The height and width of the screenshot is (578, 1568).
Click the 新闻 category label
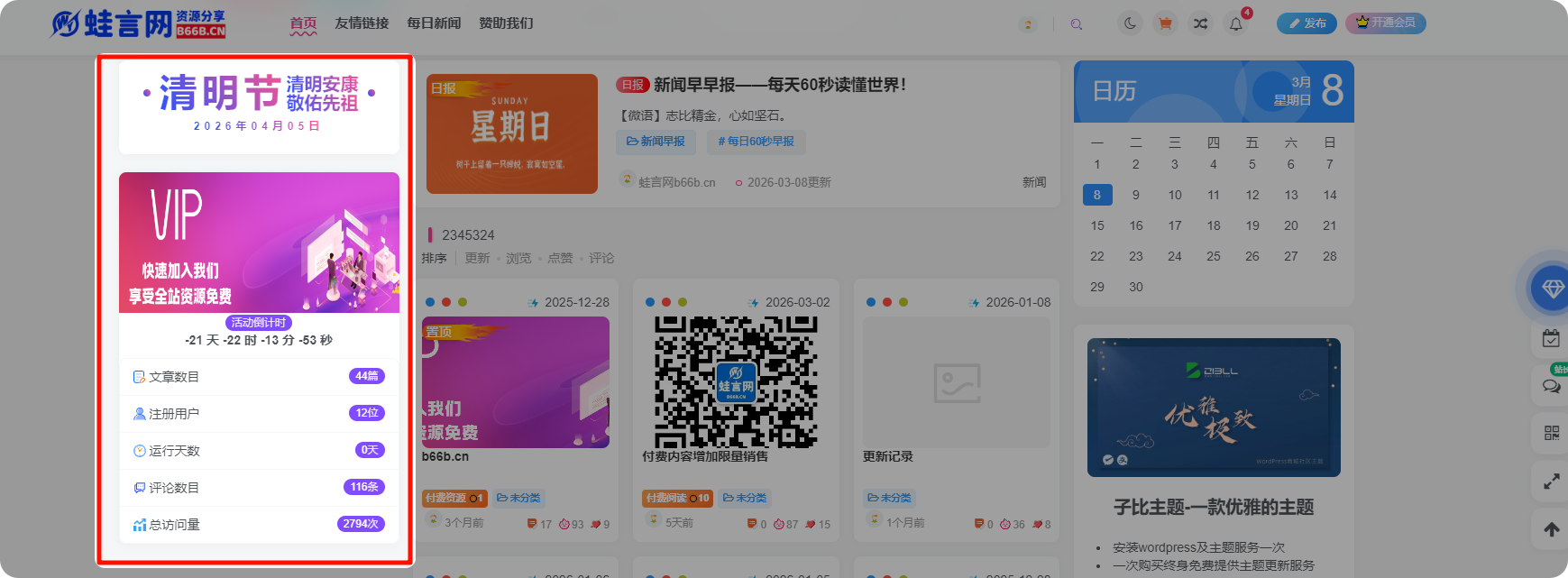(x=1034, y=182)
